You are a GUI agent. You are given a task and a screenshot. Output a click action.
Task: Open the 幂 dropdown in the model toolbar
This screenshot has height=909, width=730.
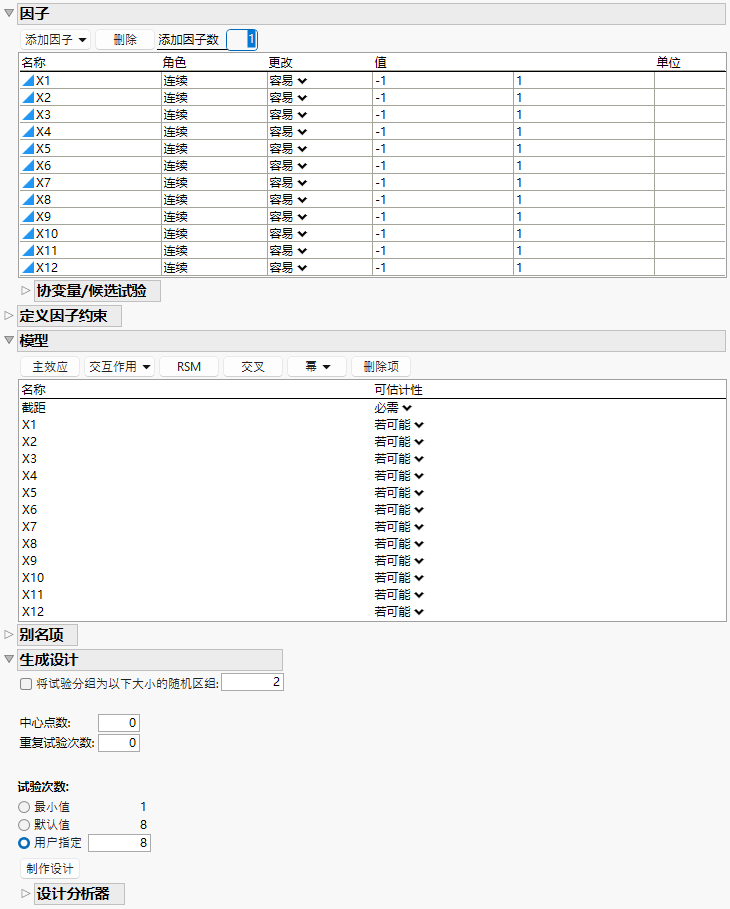[x=317, y=366]
